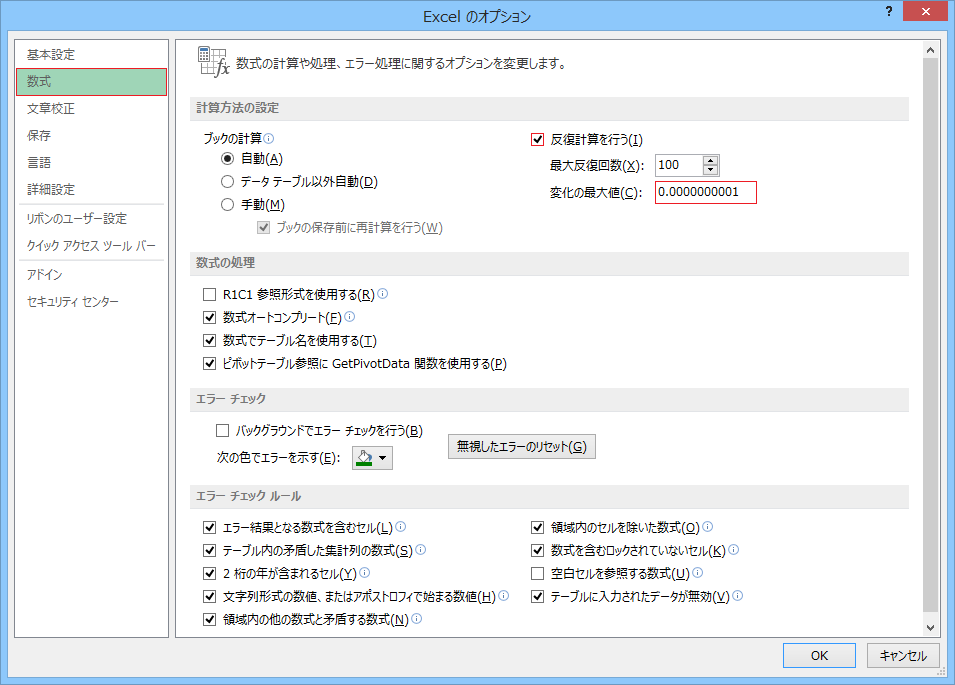Enable 空白セルを参照する数式(U) checkbox
The image size is (955, 685).
(537, 574)
